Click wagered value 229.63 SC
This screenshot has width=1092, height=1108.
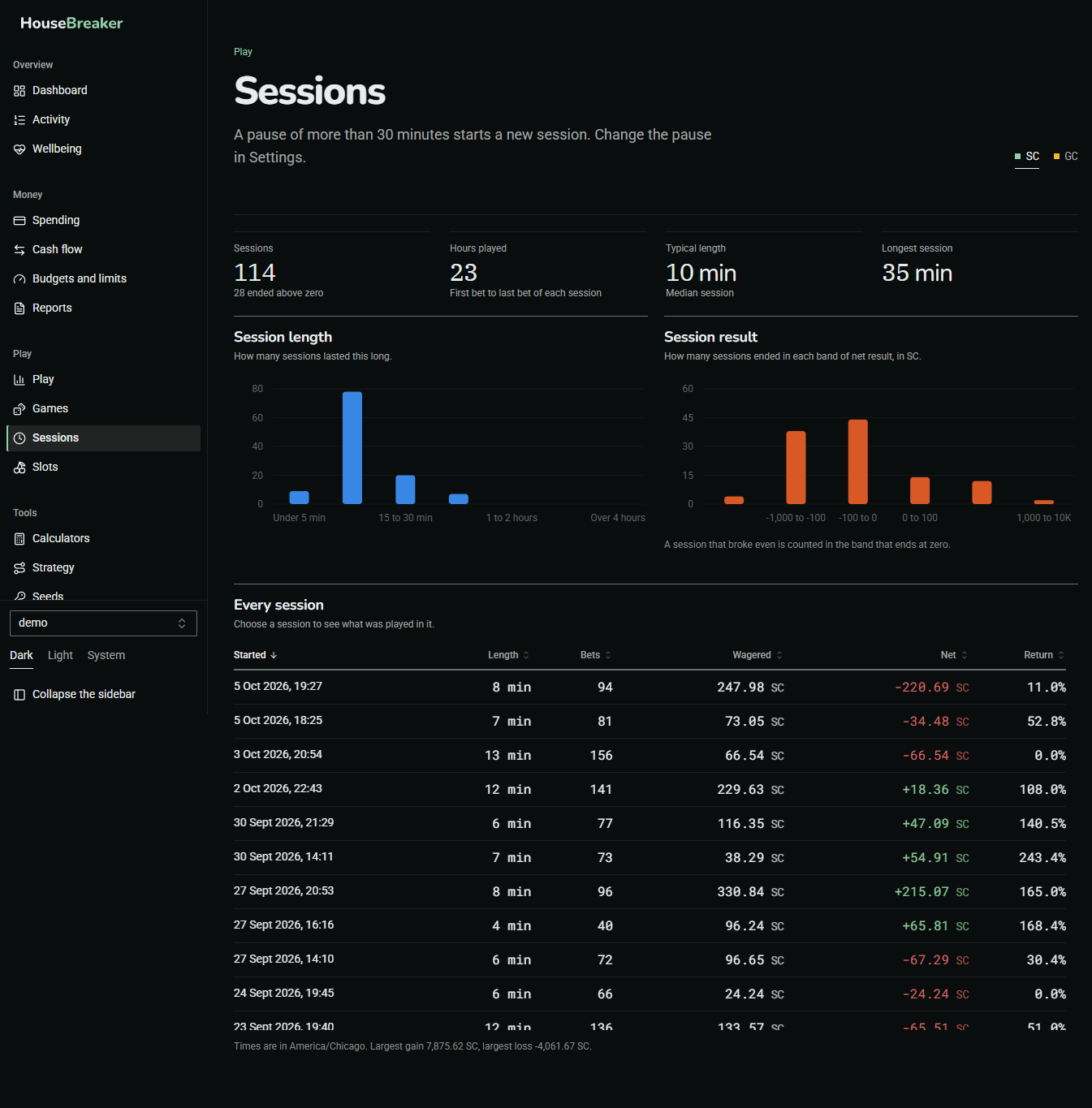click(751, 790)
